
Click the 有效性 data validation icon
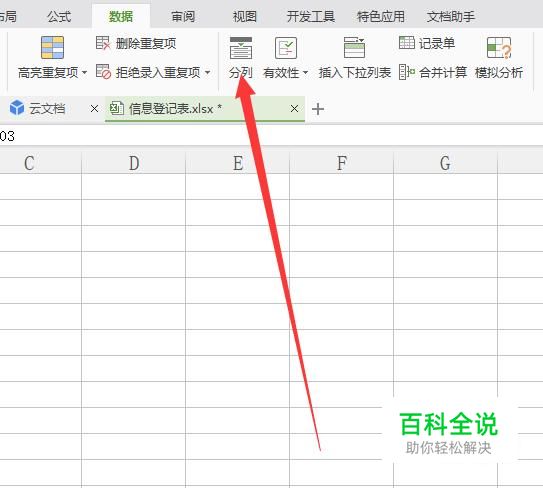click(286, 48)
